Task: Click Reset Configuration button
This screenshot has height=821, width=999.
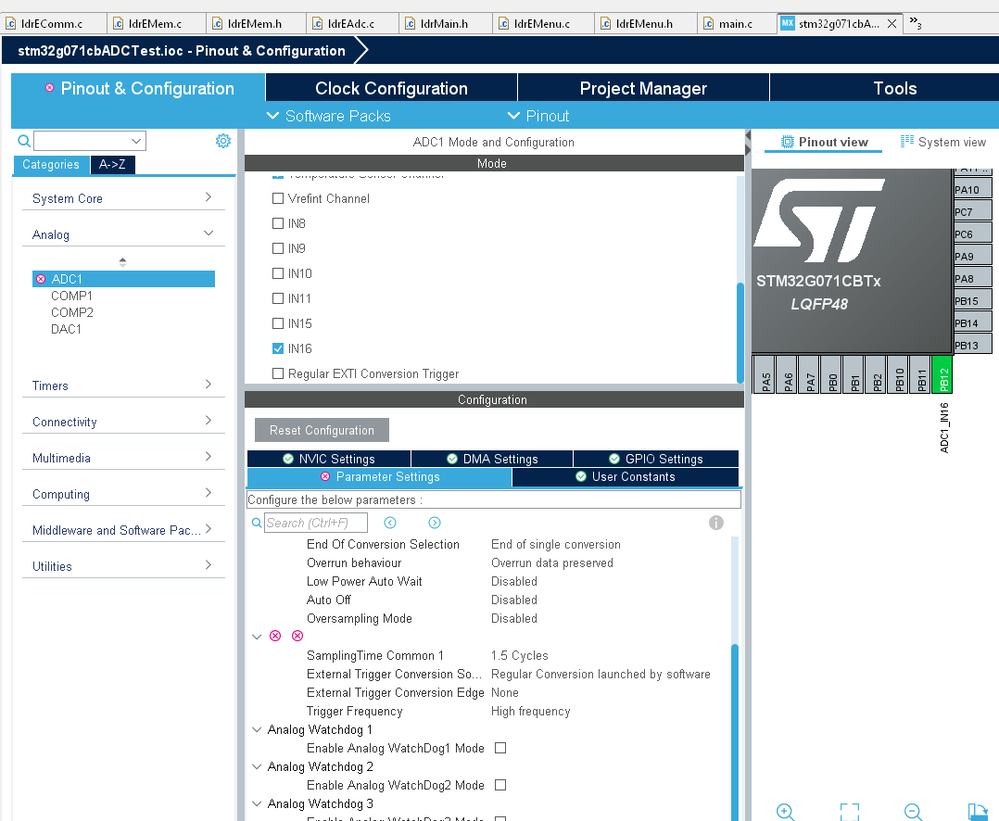Action: (322, 430)
